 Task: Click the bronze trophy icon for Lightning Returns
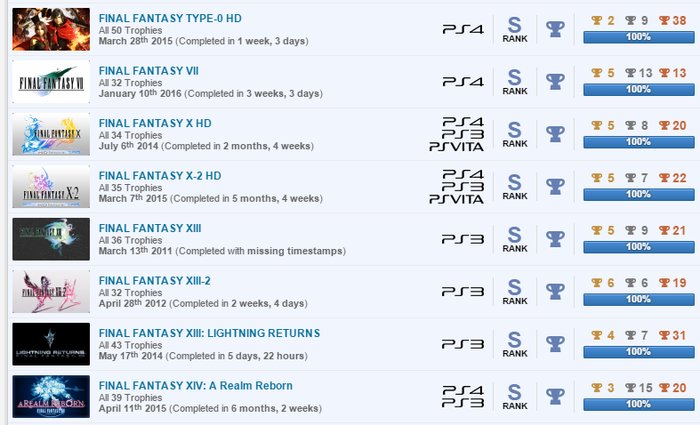point(664,335)
